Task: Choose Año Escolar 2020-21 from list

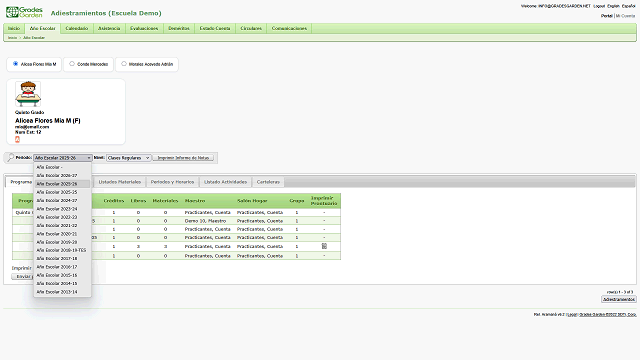Action: coord(62,234)
